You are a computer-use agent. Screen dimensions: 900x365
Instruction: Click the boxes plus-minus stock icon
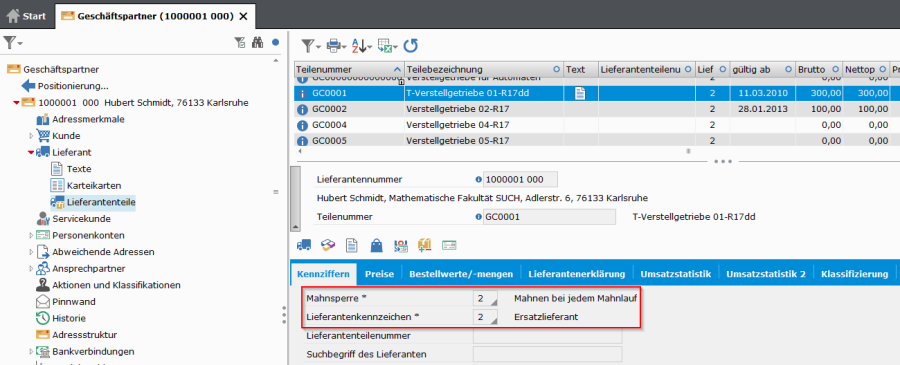pyautogui.click(x=424, y=246)
